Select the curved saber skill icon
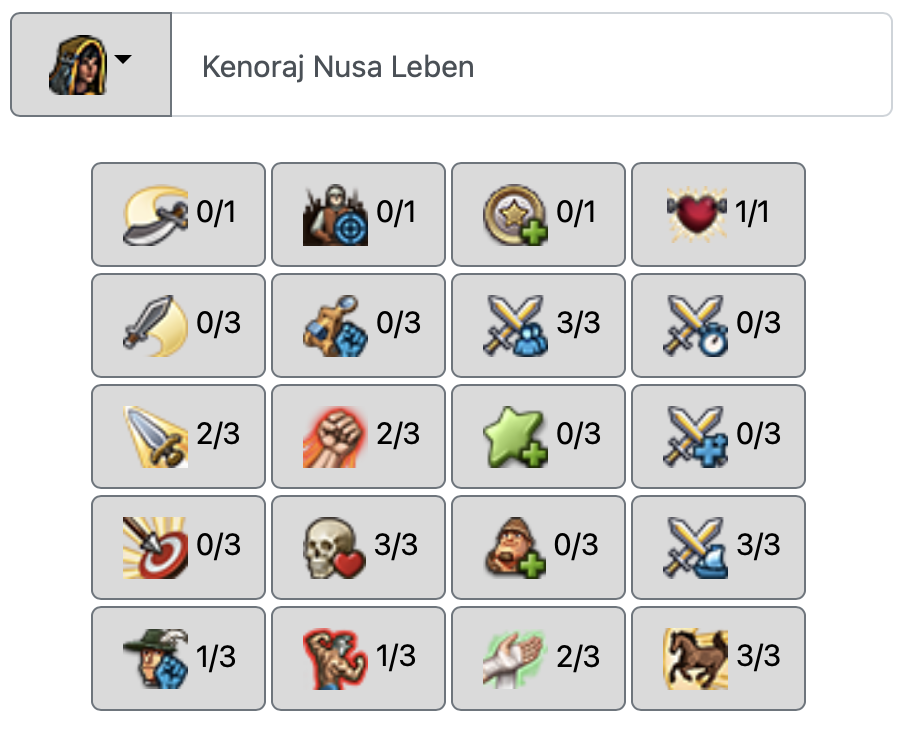Viewport: 908px width, 740px height. click(x=178, y=214)
